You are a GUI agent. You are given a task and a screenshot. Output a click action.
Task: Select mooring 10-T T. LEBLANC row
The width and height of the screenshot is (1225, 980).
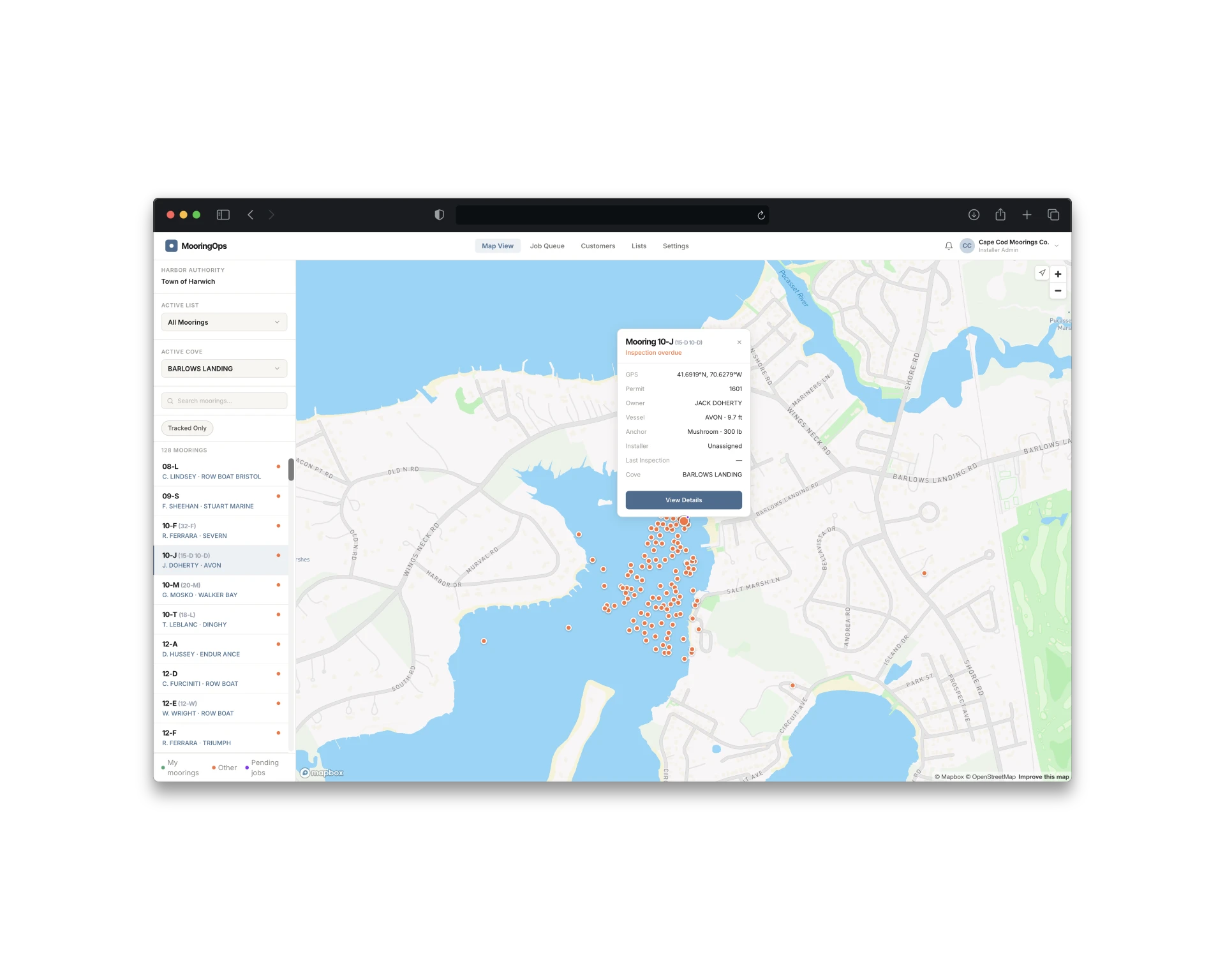(x=221, y=620)
